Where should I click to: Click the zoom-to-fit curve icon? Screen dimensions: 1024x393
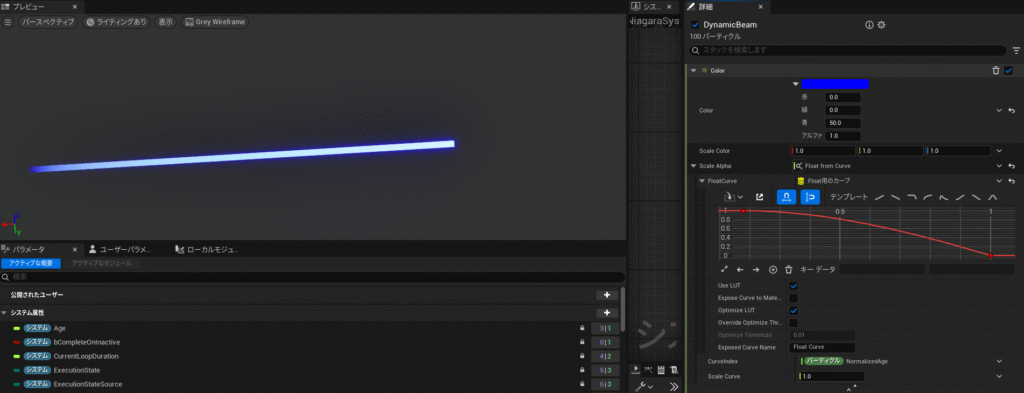[x=724, y=269]
